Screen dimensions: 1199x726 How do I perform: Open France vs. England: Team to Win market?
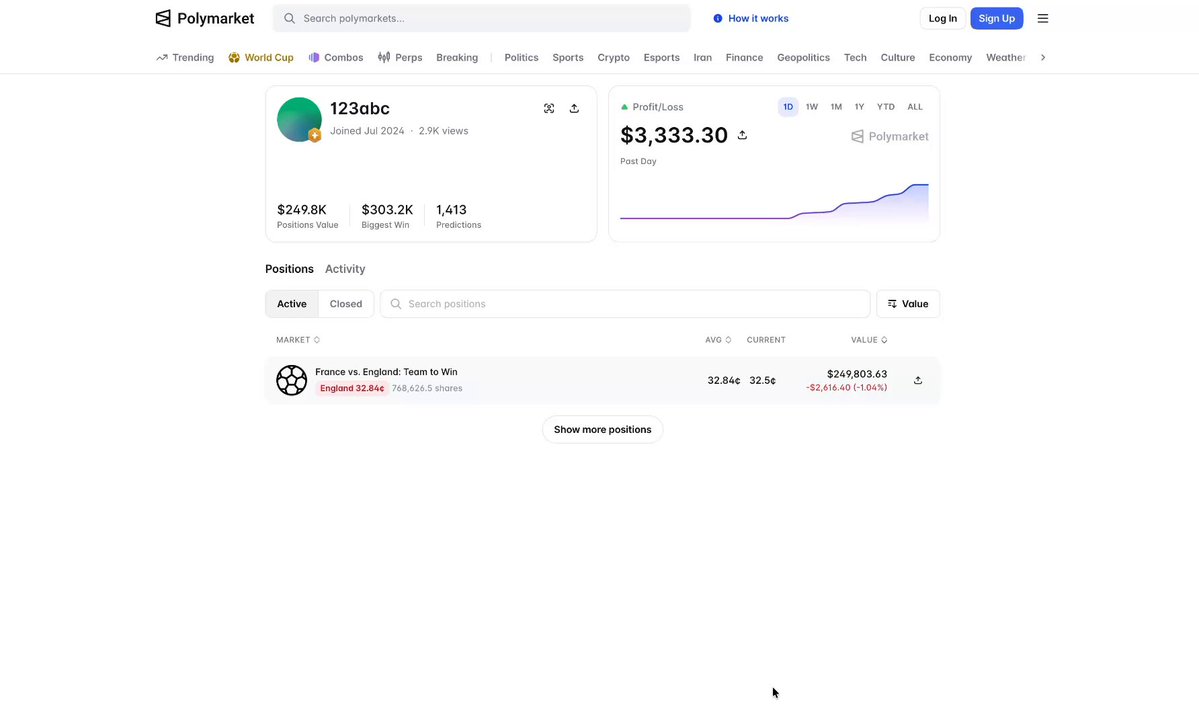[386, 372]
